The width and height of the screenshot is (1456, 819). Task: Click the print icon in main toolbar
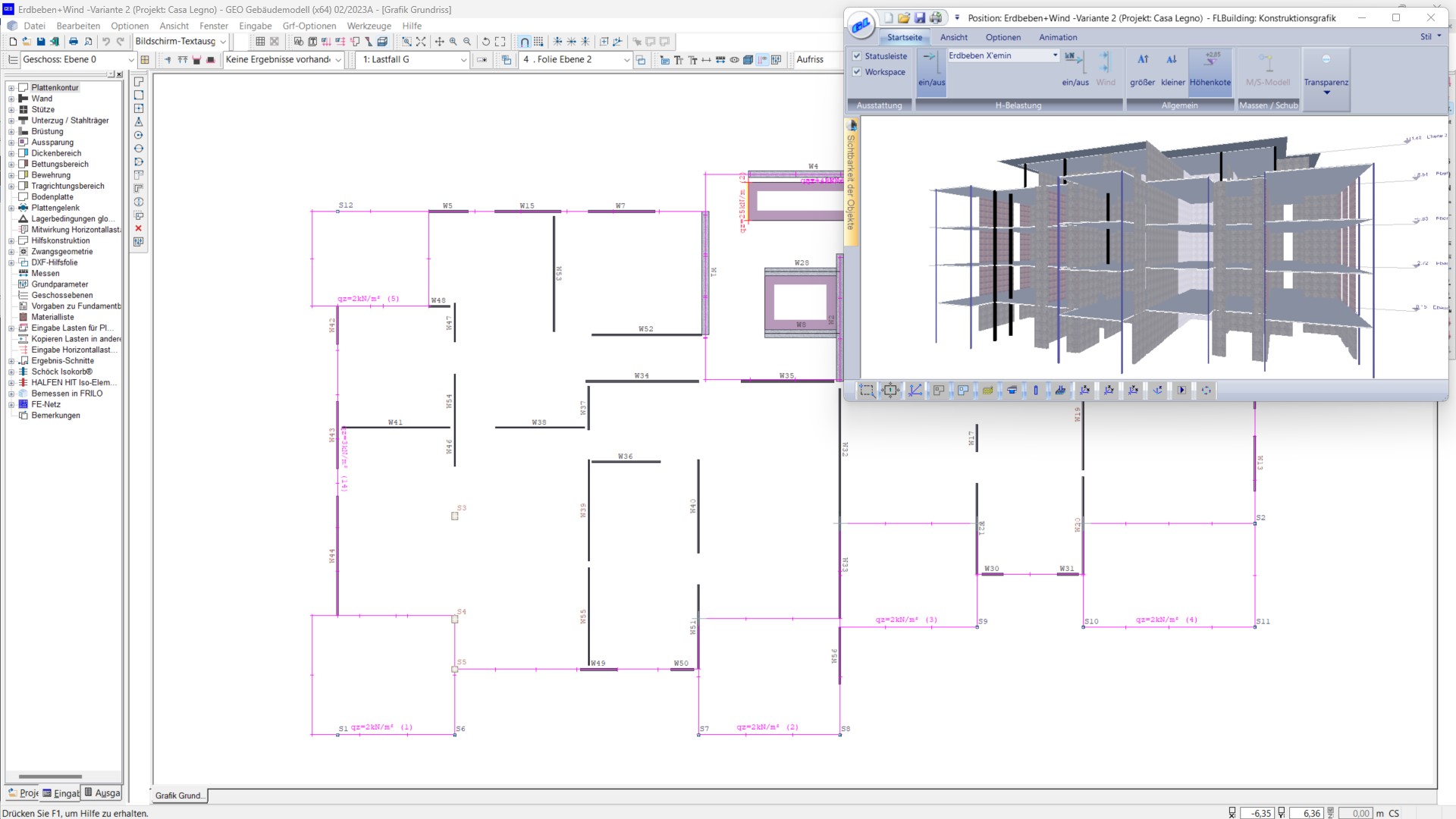tap(74, 42)
